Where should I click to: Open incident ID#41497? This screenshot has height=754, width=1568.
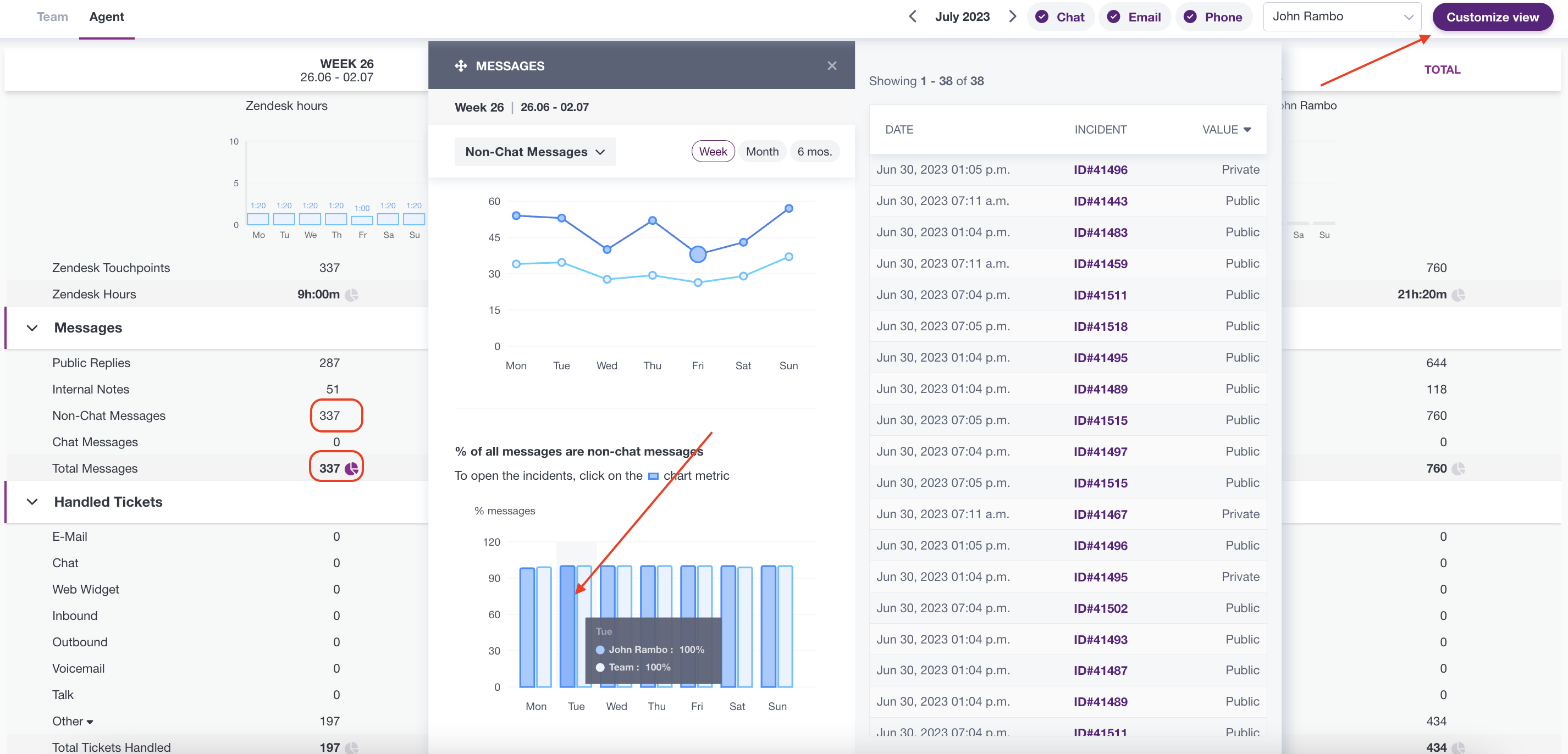pos(1100,452)
